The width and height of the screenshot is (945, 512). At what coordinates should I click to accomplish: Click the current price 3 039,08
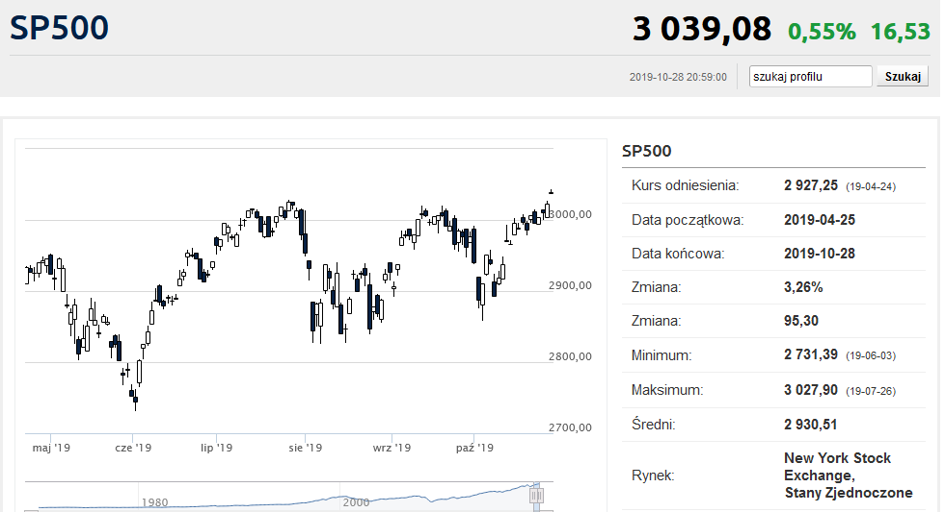pyautogui.click(x=702, y=29)
